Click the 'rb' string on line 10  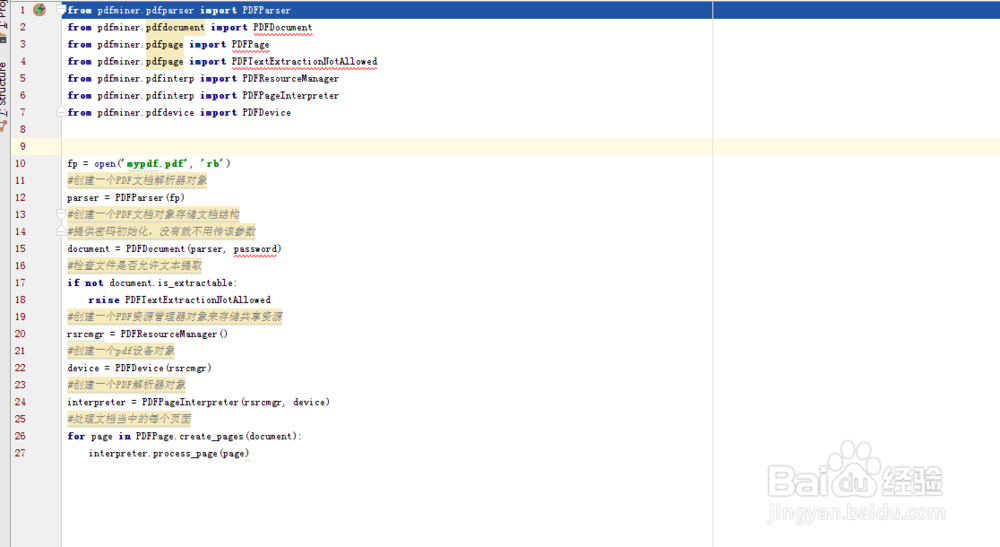pos(212,164)
